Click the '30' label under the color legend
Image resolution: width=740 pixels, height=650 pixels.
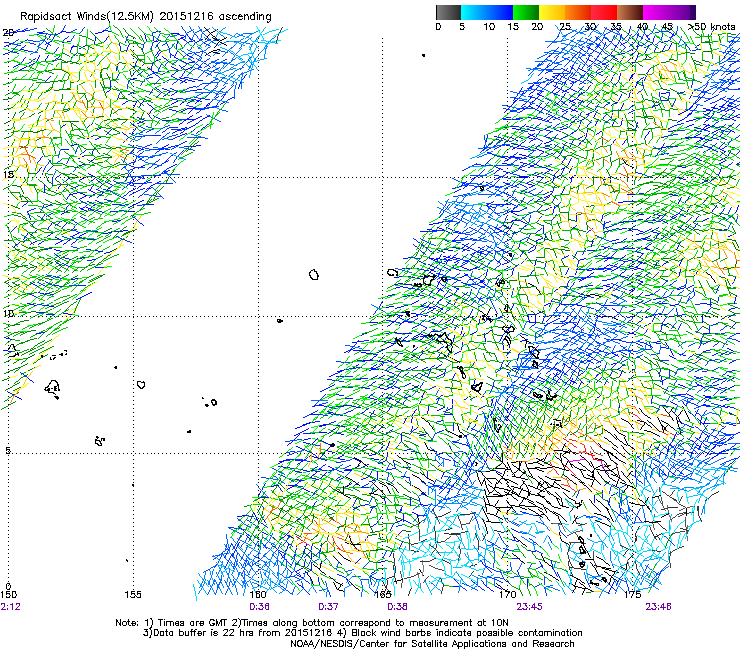click(590, 27)
